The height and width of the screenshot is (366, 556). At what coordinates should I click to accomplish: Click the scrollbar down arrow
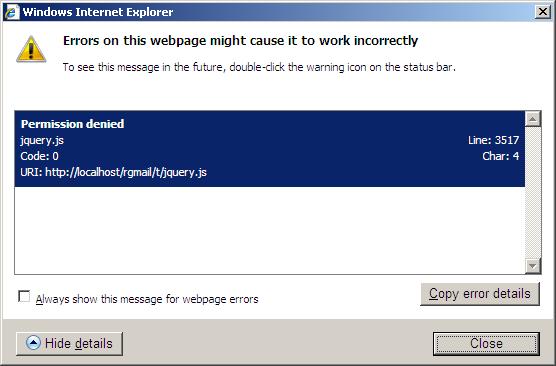coord(533,266)
